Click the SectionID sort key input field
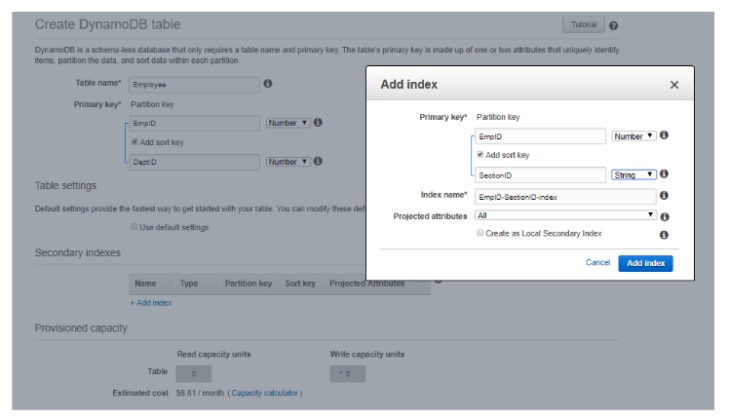This screenshot has height=420, width=729. pyautogui.click(x=541, y=175)
